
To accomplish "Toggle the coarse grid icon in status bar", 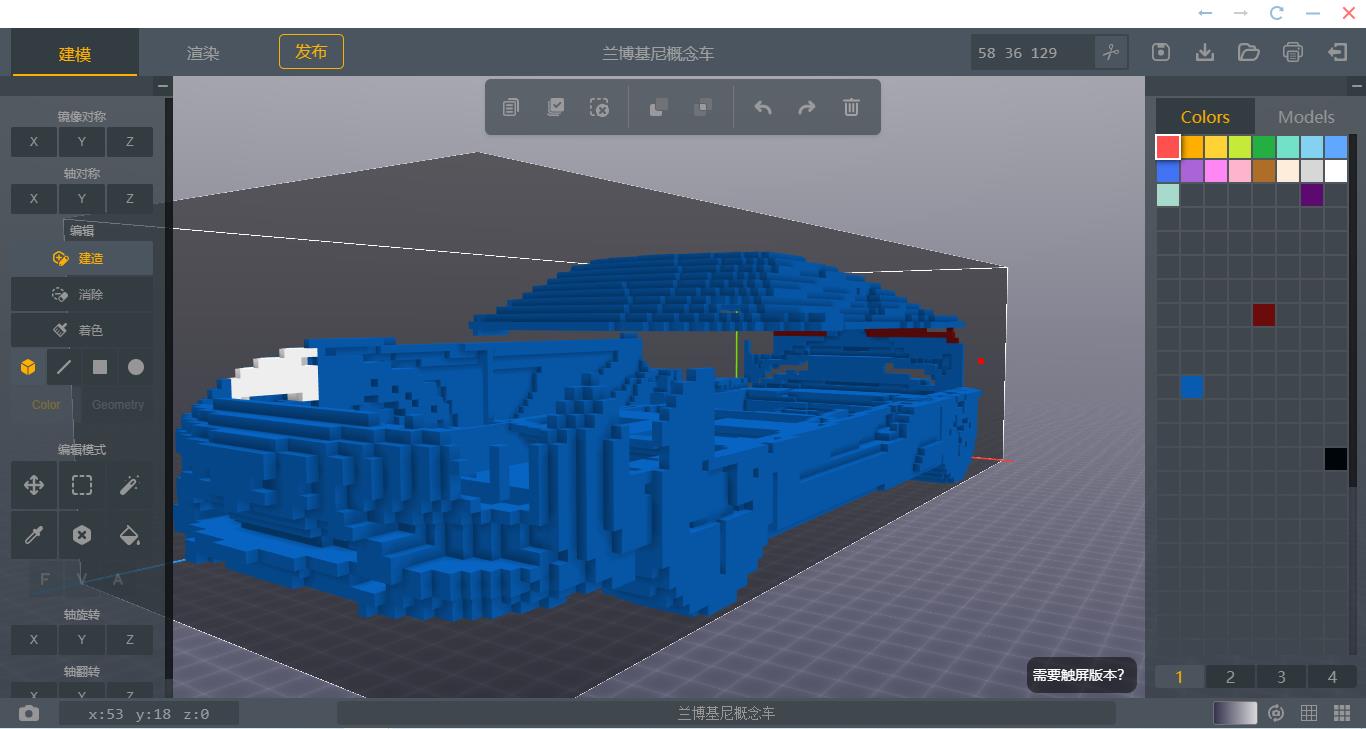I will point(1309,713).
